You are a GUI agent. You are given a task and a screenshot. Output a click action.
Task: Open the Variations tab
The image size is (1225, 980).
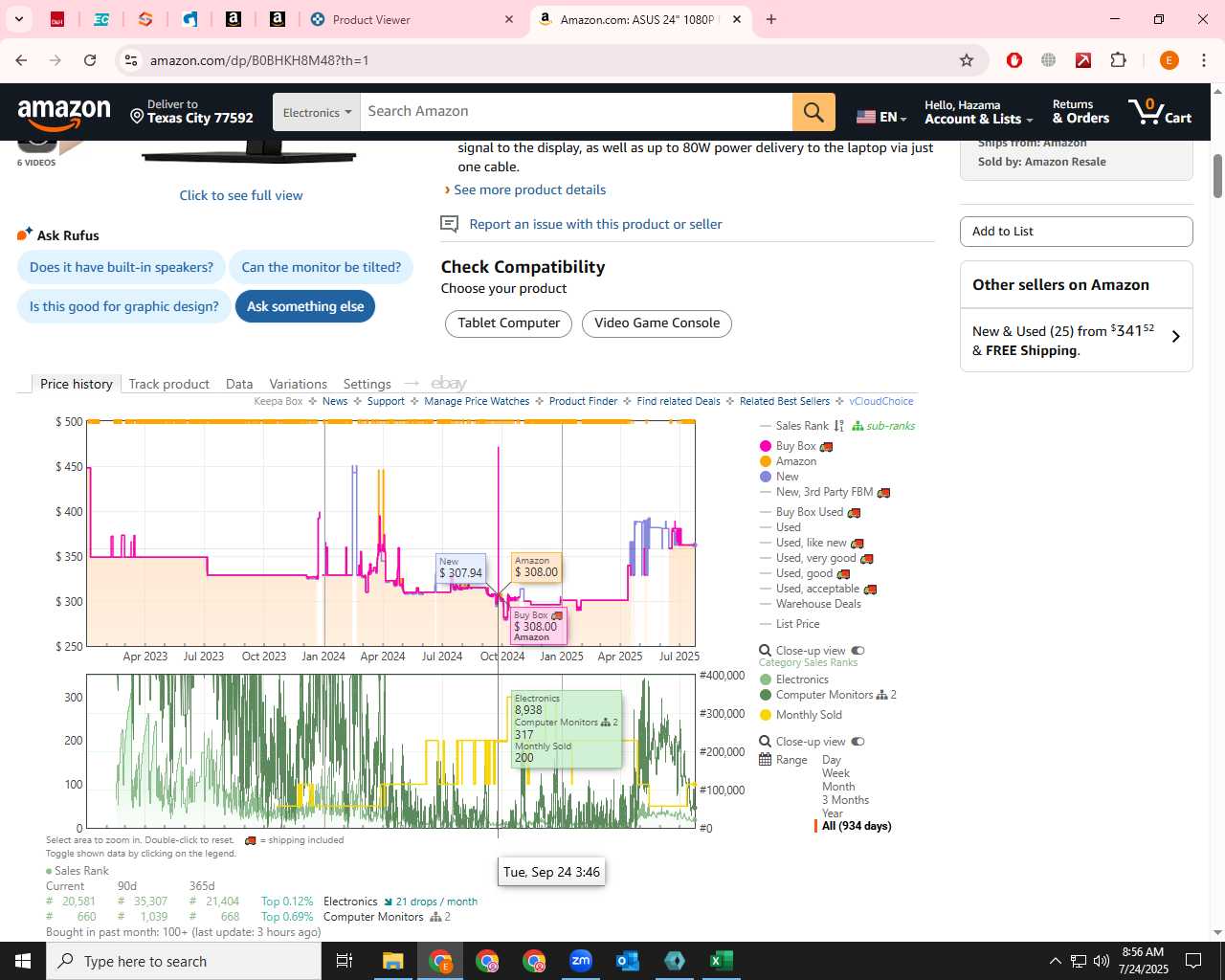pyautogui.click(x=298, y=384)
